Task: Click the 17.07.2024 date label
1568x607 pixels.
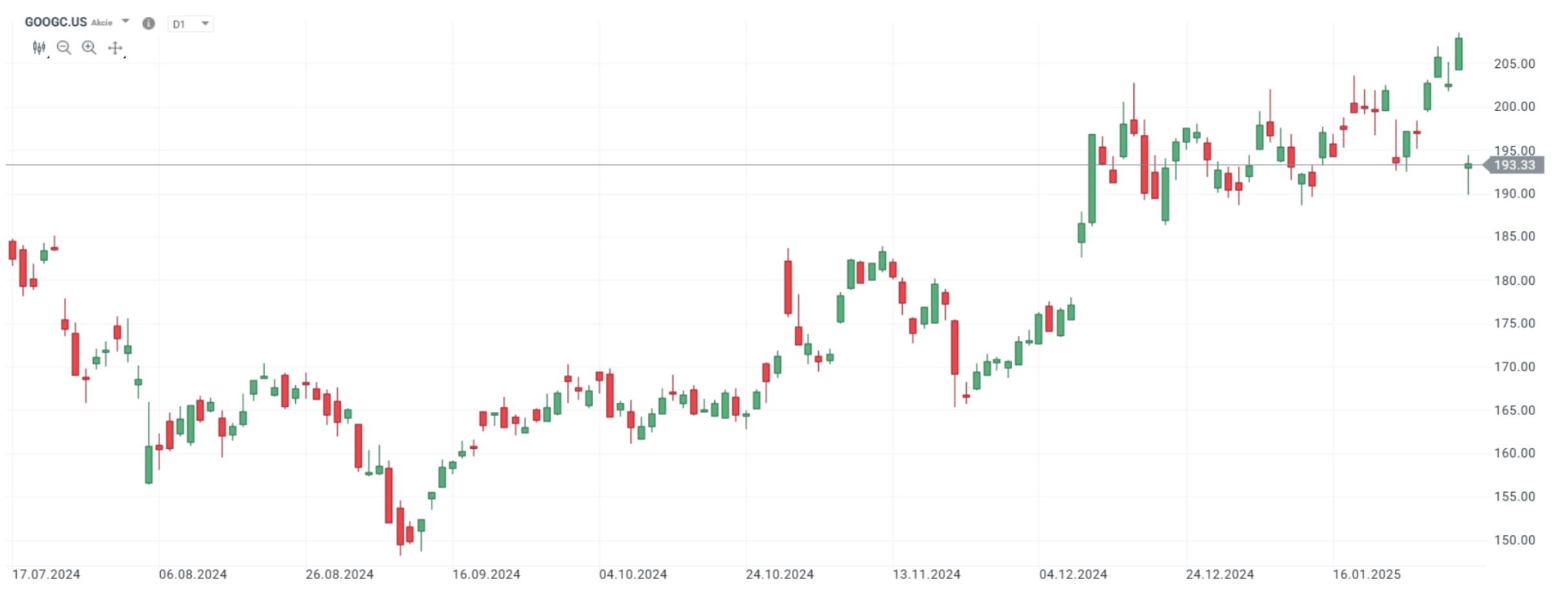Action: point(46,574)
